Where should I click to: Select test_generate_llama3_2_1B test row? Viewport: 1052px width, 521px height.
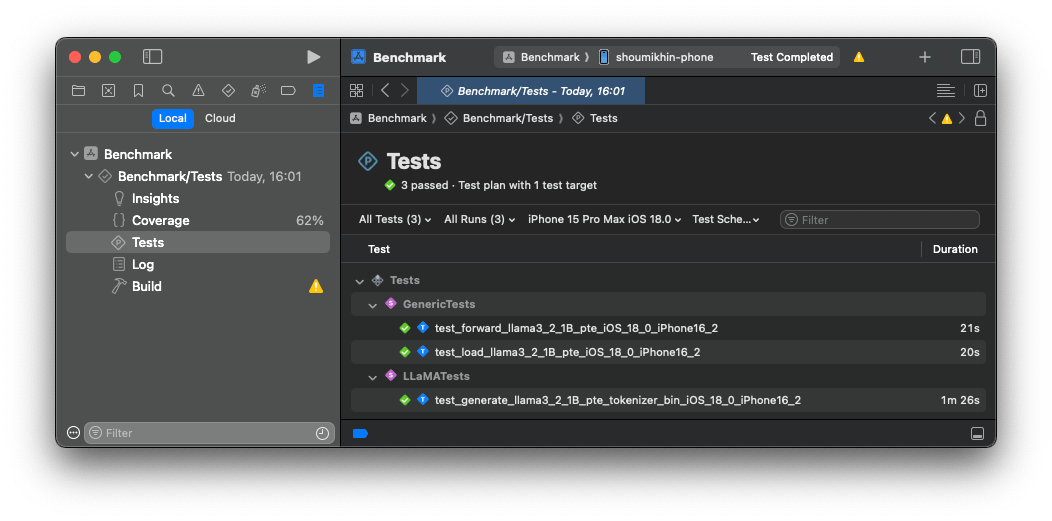point(617,400)
